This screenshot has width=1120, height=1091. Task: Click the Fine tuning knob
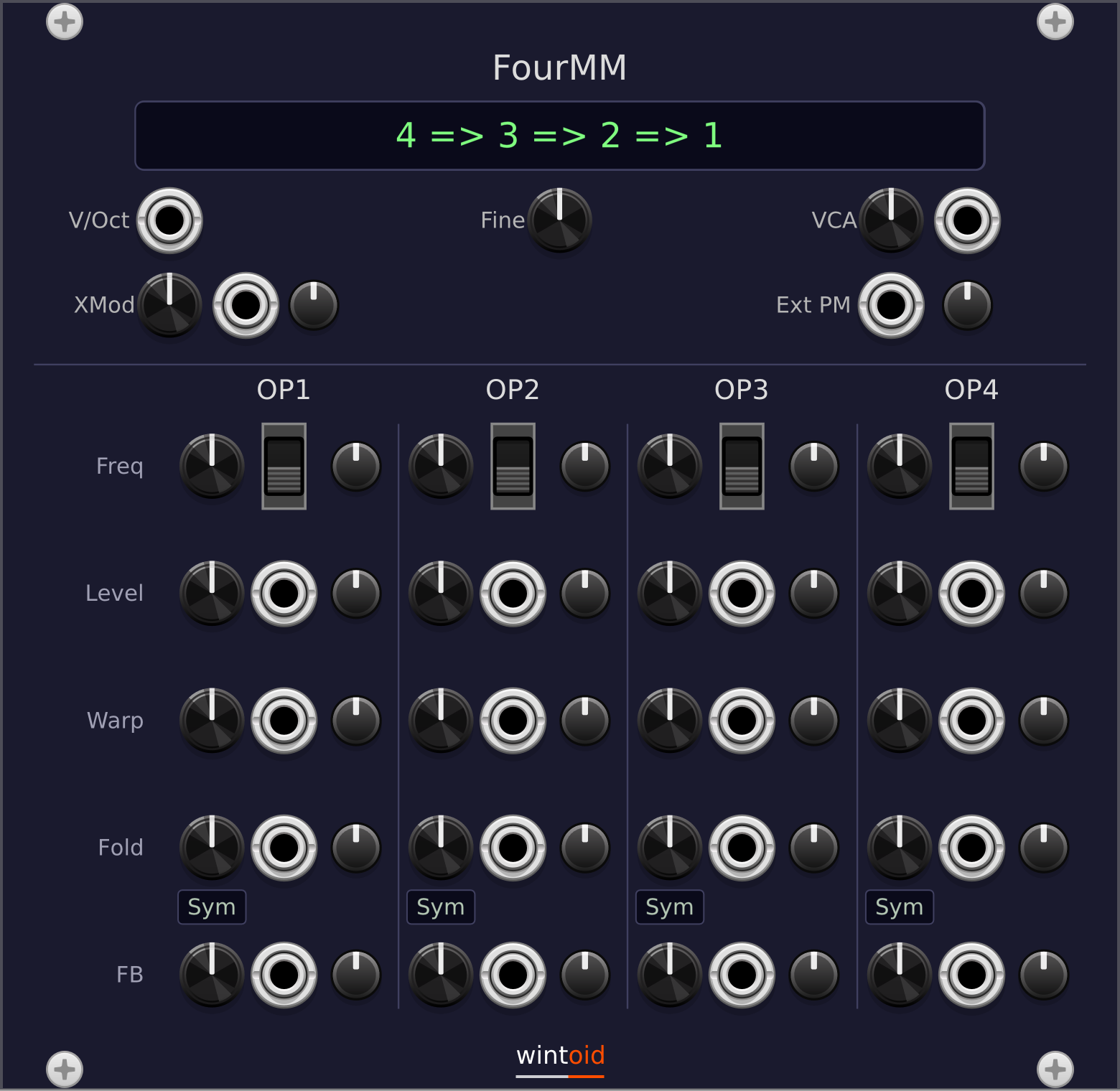click(559, 220)
